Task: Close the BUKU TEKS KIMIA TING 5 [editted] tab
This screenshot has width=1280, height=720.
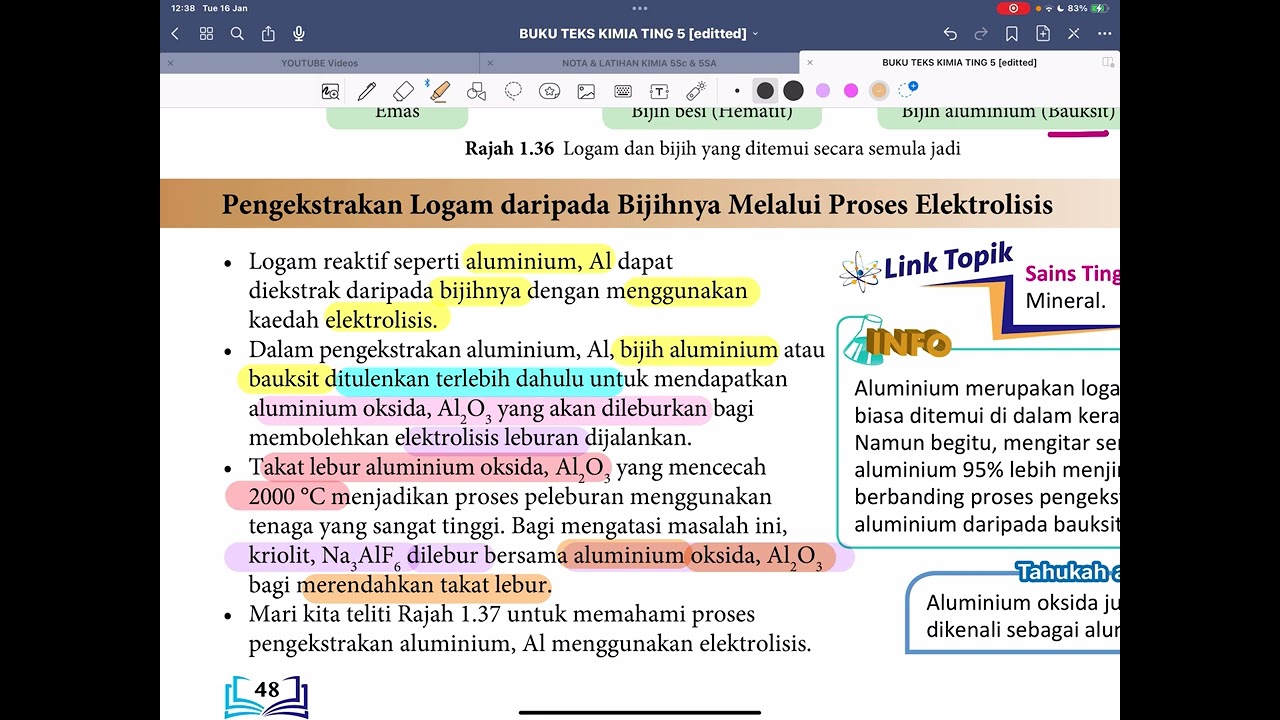Action: (810, 62)
